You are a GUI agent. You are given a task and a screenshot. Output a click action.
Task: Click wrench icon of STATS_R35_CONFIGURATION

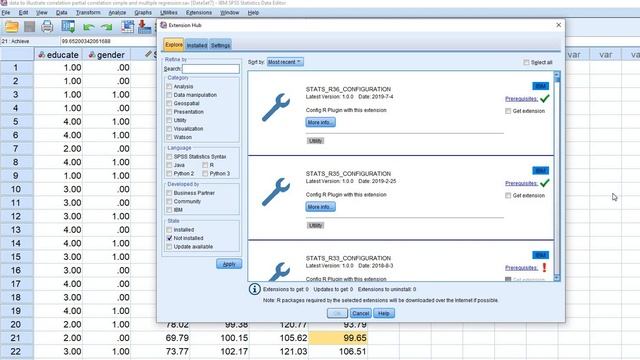click(x=276, y=192)
